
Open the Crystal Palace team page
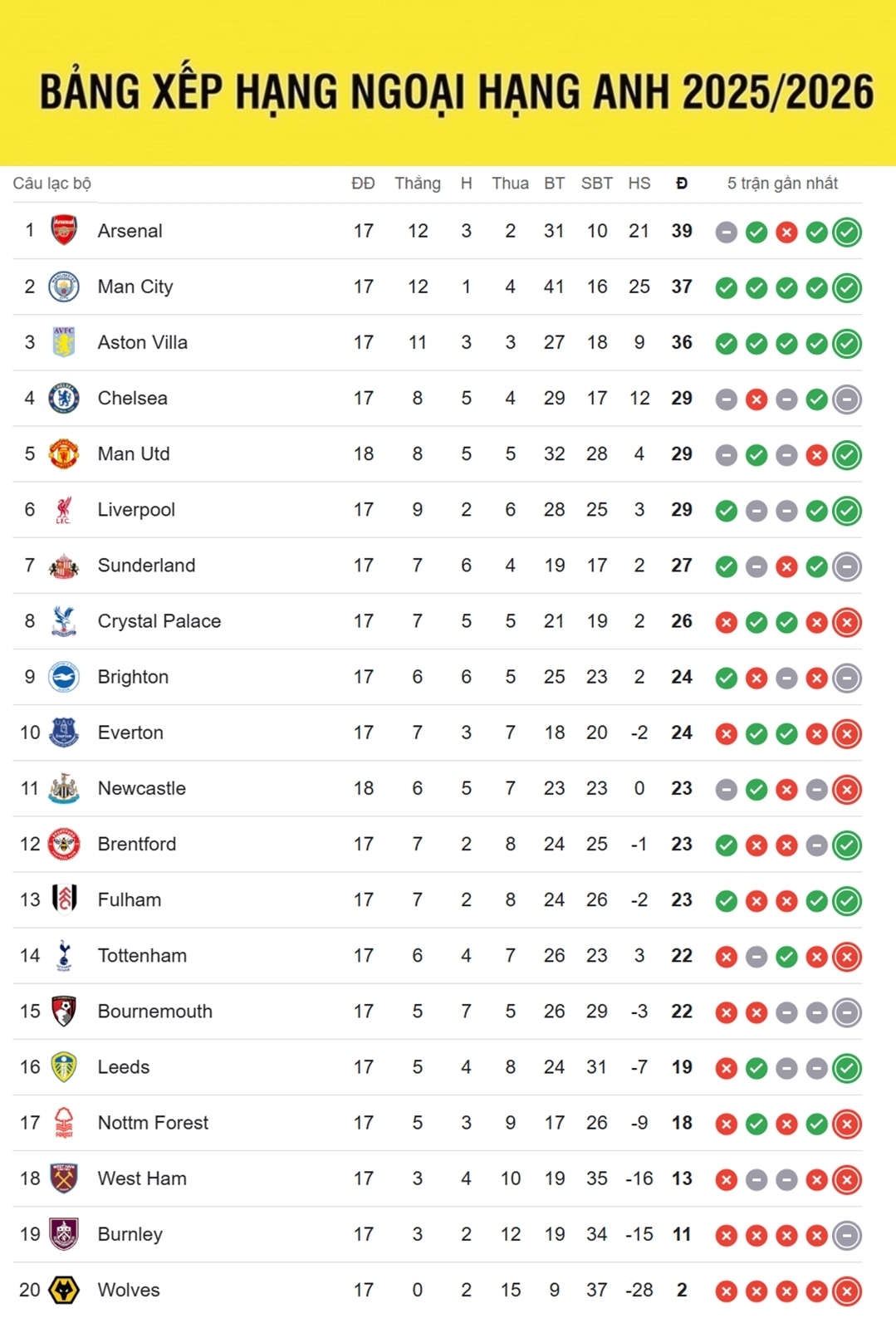(x=159, y=621)
